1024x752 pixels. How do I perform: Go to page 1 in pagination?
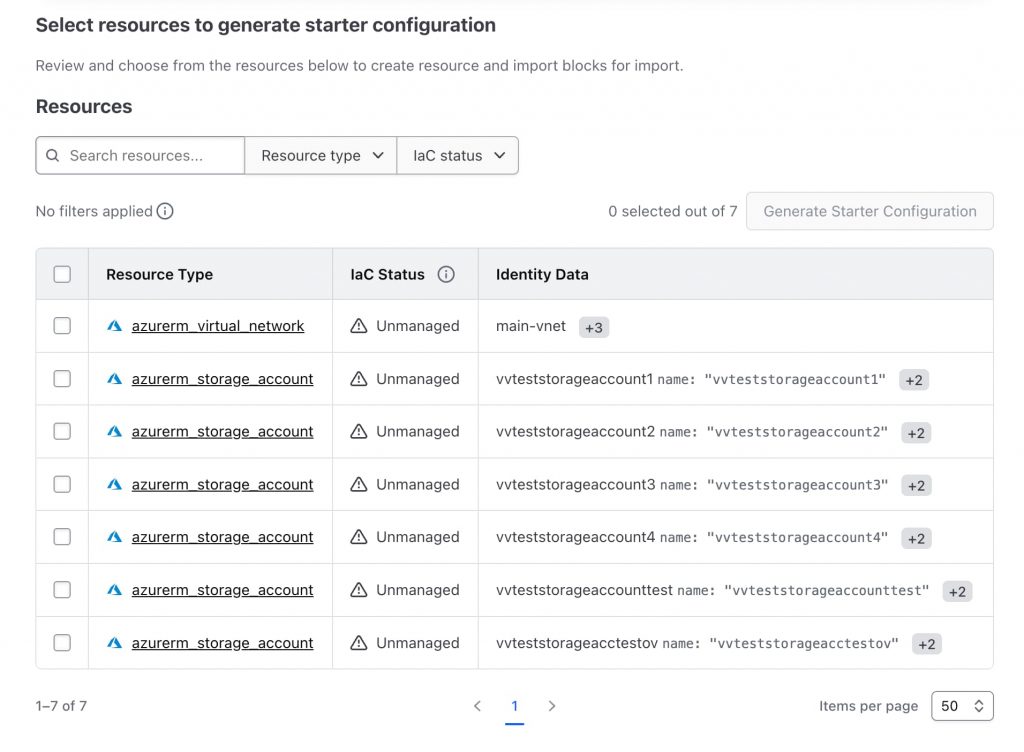pos(515,706)
